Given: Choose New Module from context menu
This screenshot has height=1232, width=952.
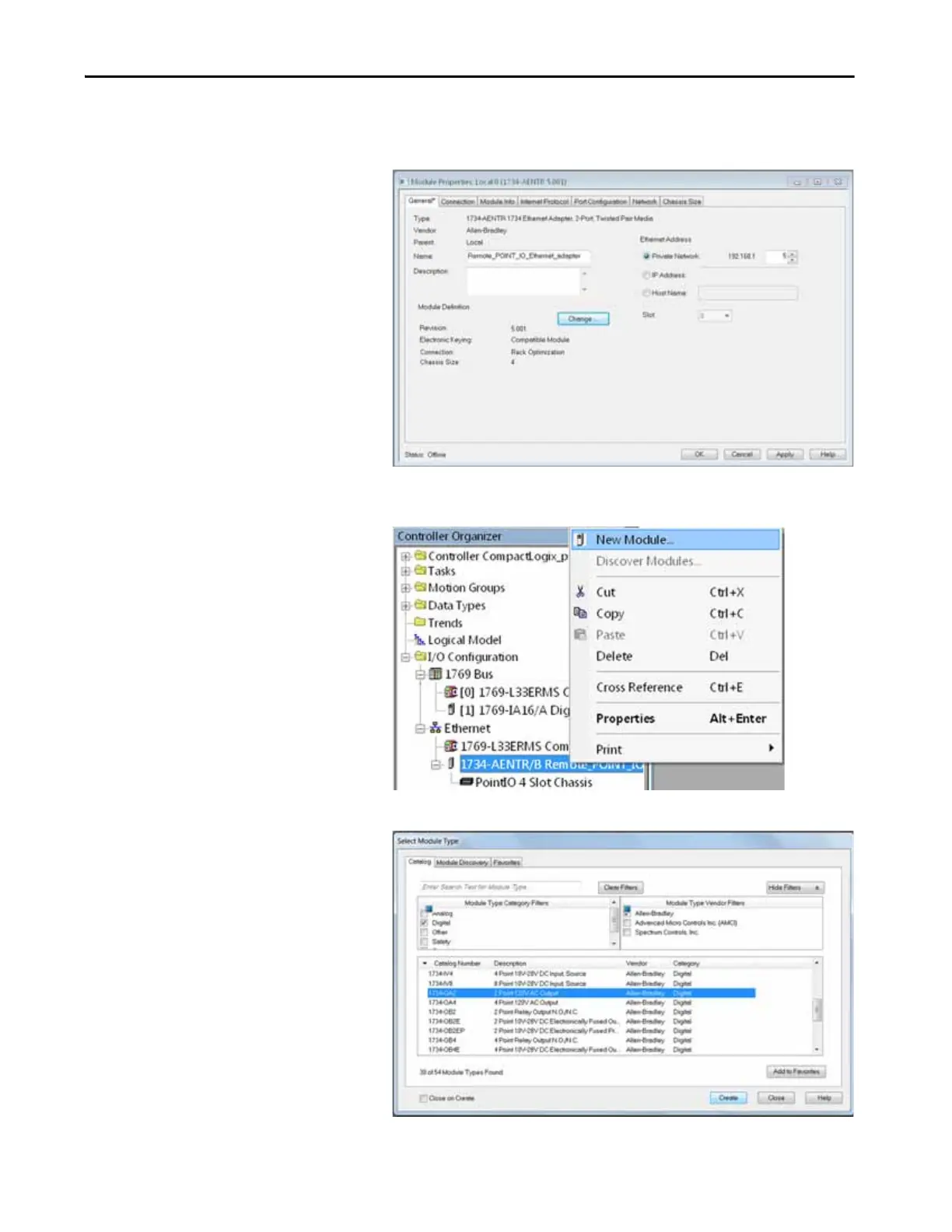Looking at the screenshot, I should coord(676,539).
